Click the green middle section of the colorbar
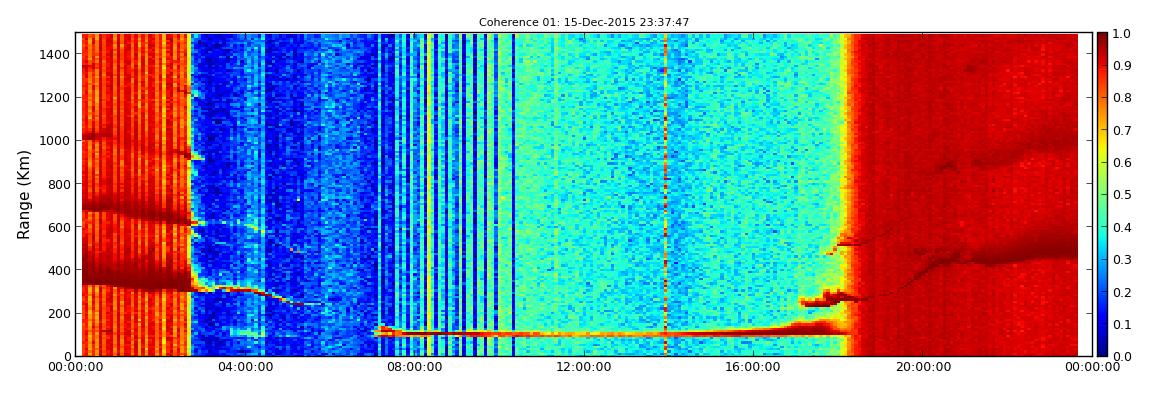 coord(1103,194)
